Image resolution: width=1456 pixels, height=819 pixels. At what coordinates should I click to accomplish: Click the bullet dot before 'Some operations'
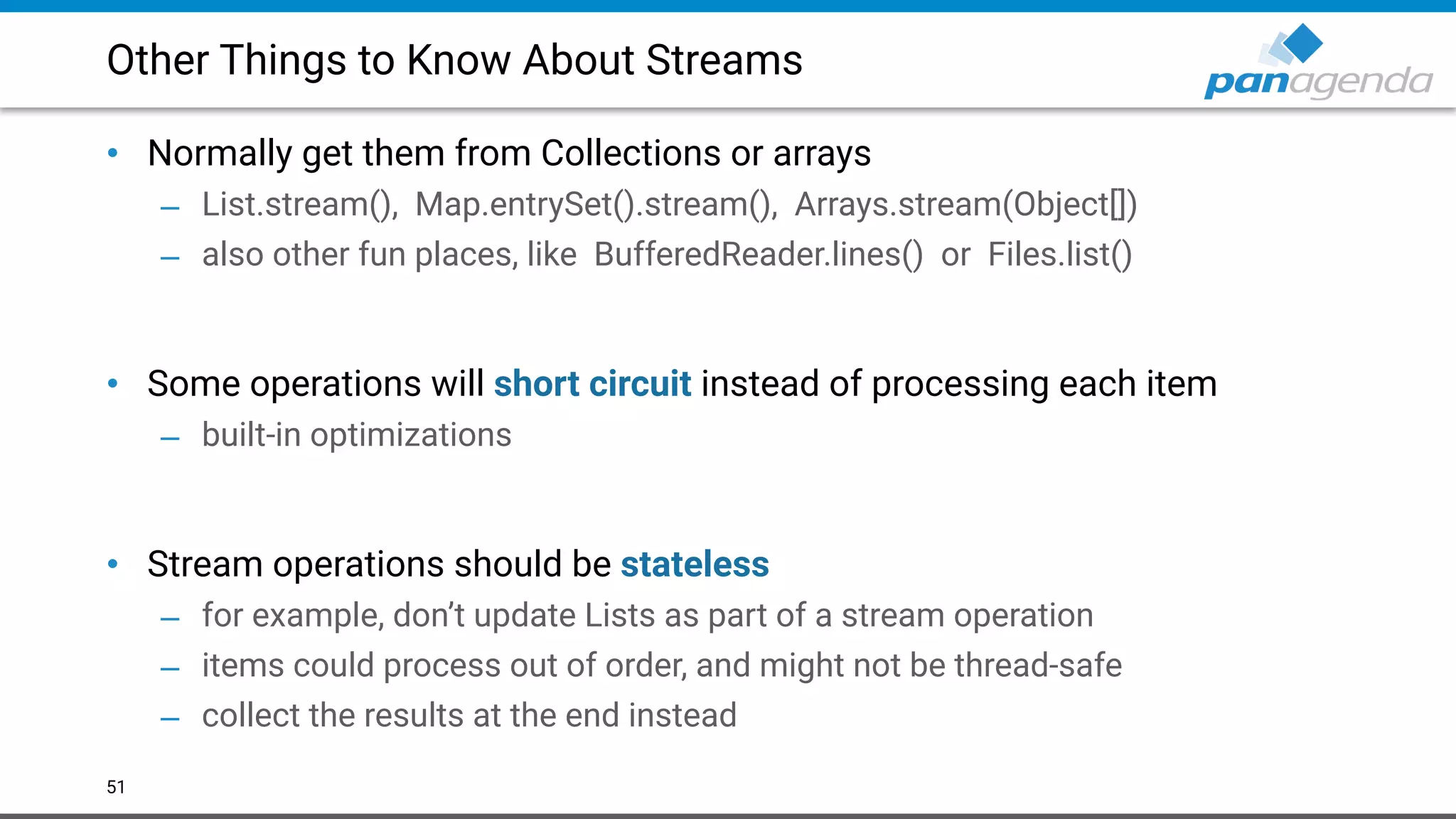[113, 384]
